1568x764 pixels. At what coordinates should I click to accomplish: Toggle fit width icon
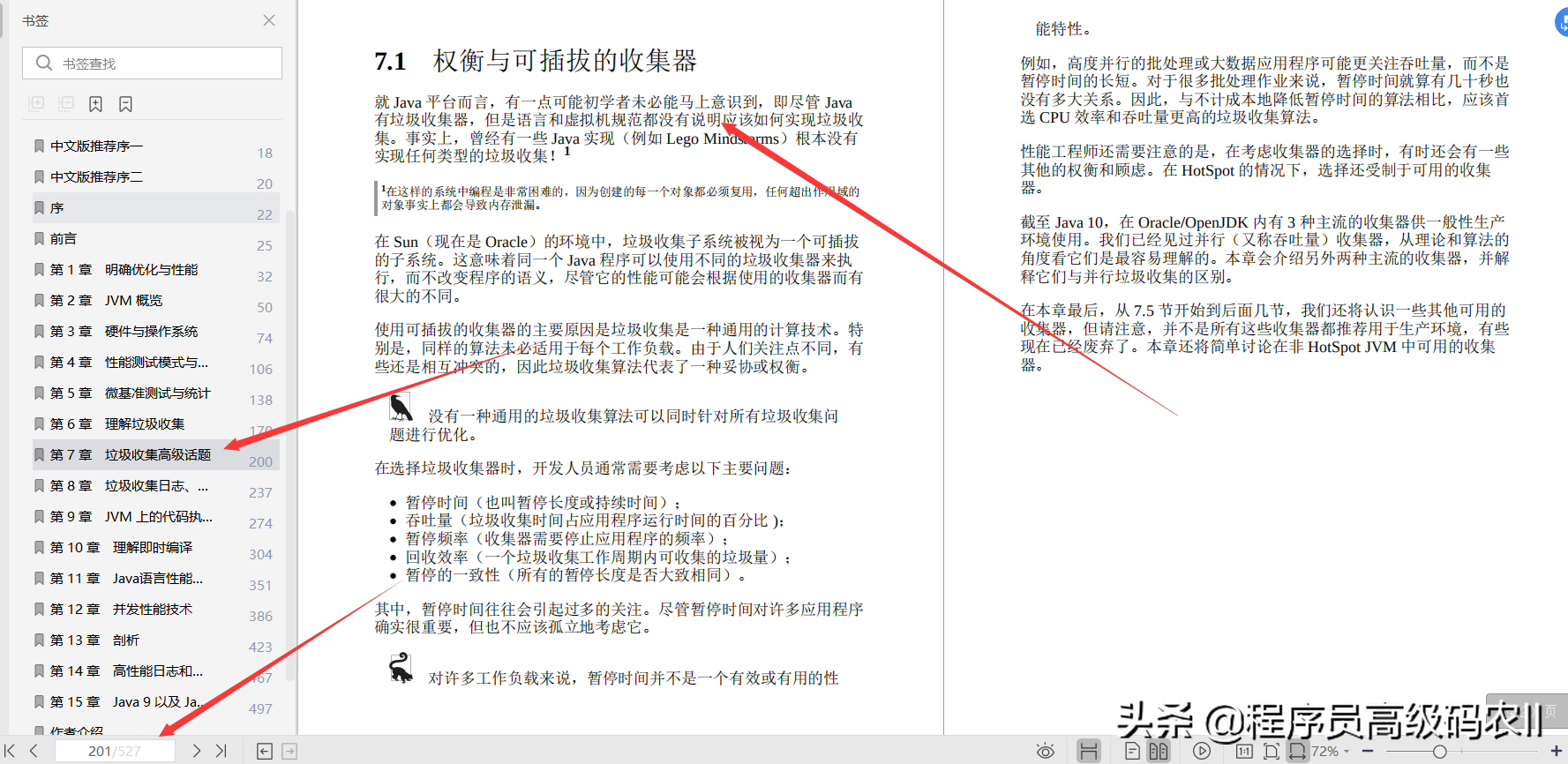1297,751
